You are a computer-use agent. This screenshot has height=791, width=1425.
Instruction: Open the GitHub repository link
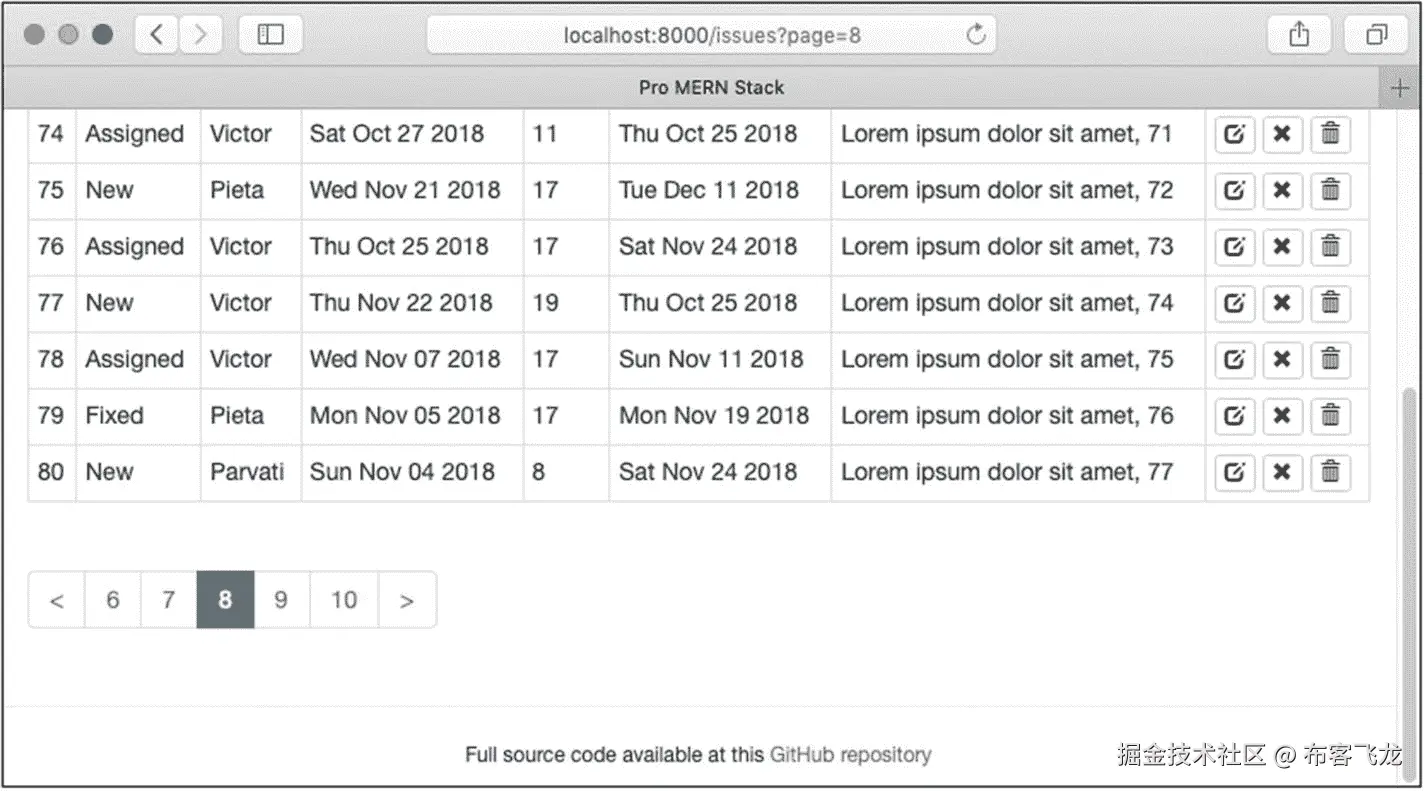point(850,755)
